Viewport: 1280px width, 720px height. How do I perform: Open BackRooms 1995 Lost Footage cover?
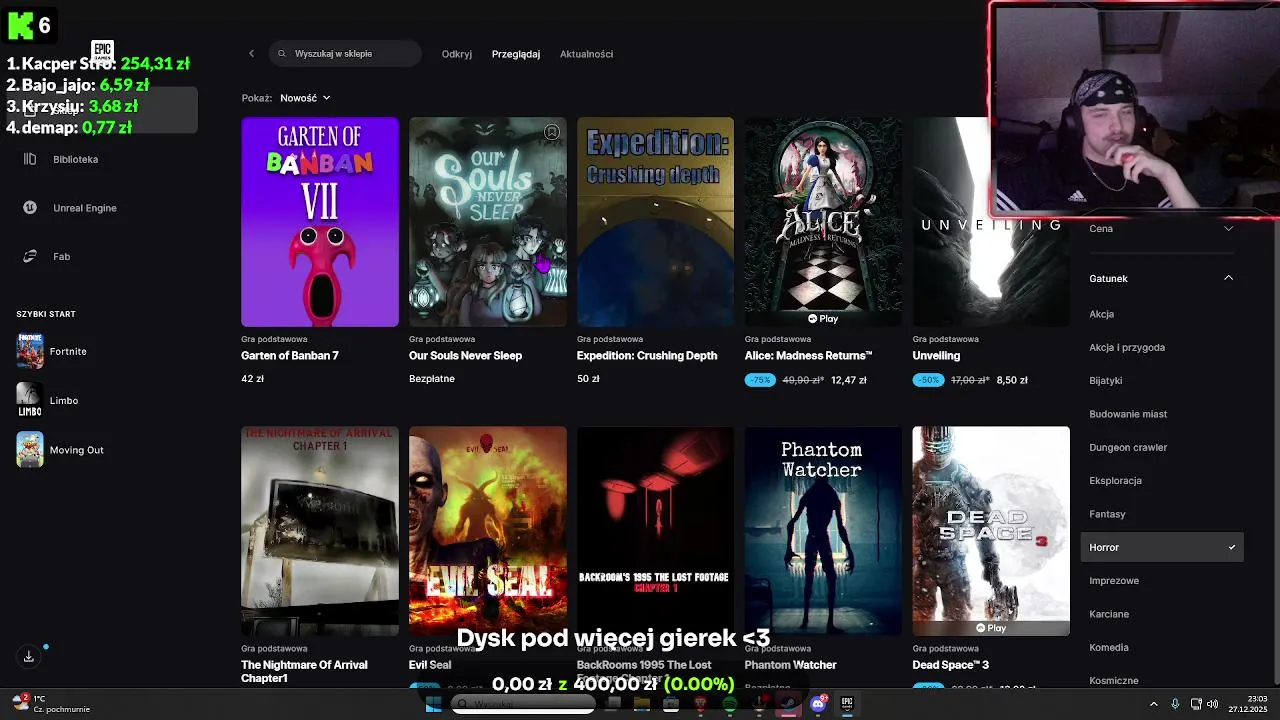point(655,531)
